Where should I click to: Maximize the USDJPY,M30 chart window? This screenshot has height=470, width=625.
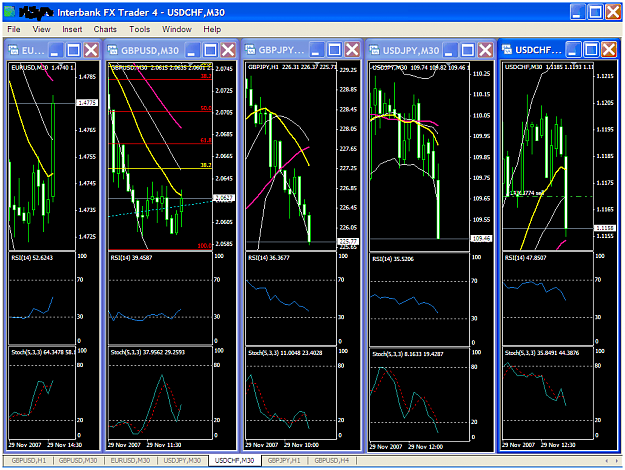click(468, 50)
